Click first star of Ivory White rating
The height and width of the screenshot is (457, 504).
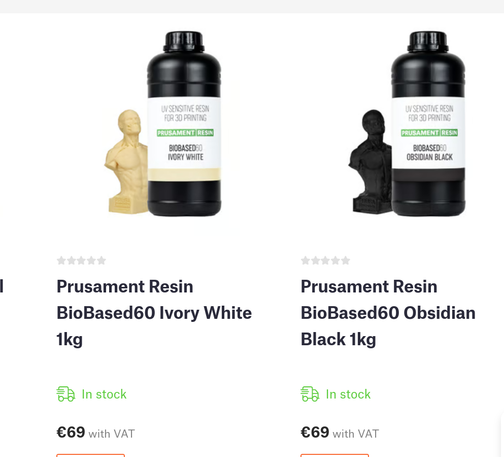(61, 260)
